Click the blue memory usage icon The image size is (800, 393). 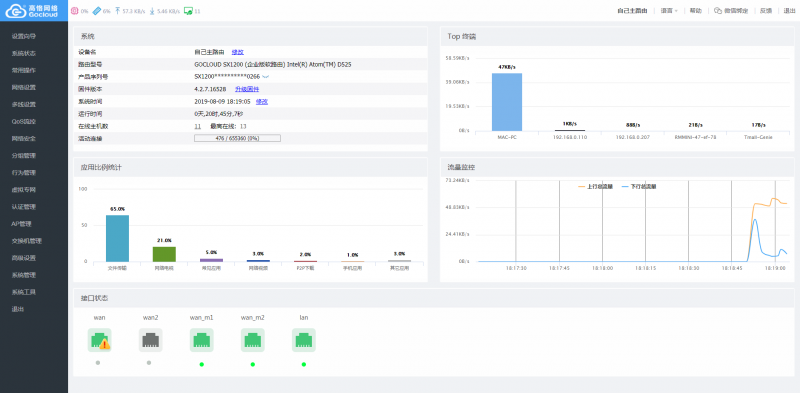pos(96,11)
